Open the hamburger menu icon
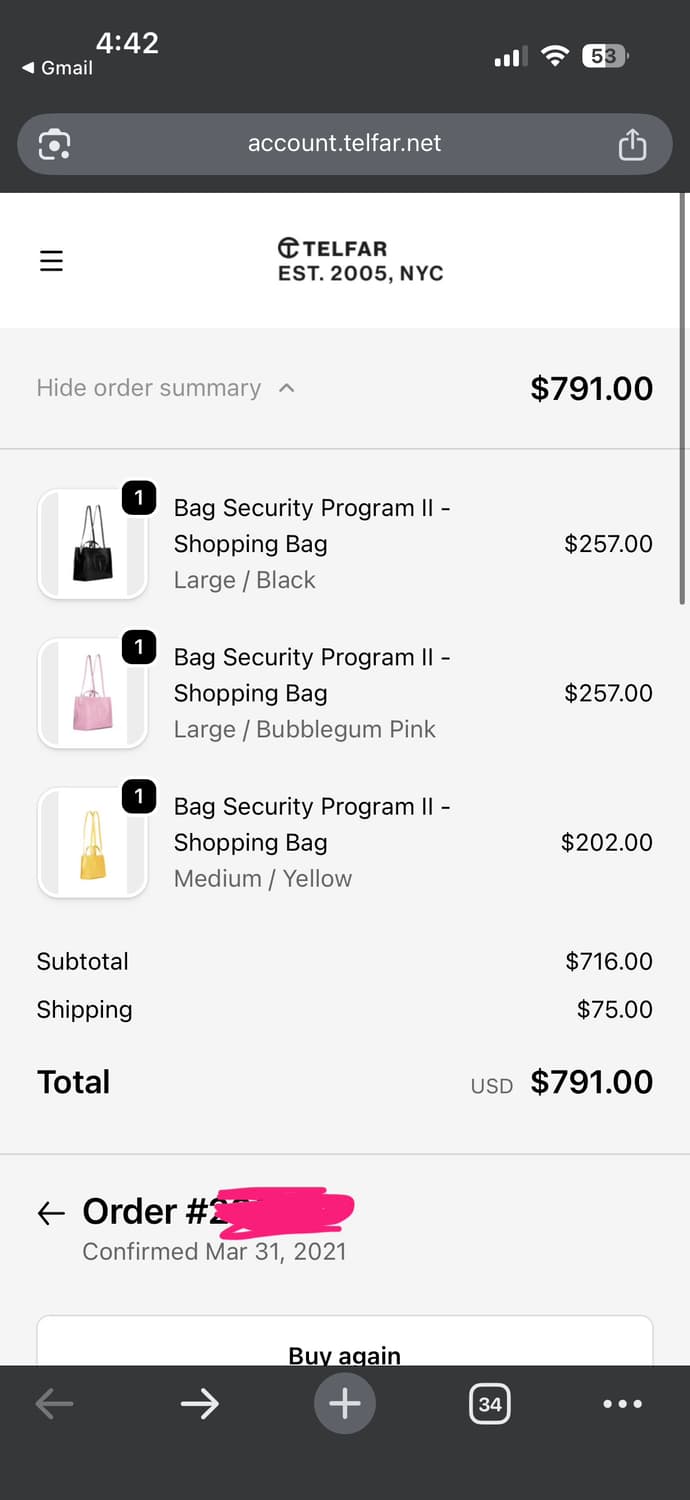690x1500 pixels. pos(51,261)
